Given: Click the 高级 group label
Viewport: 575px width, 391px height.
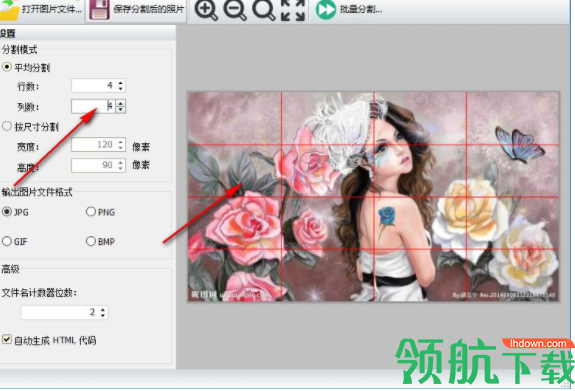Looking at the screenshot, I should point(10,269).
